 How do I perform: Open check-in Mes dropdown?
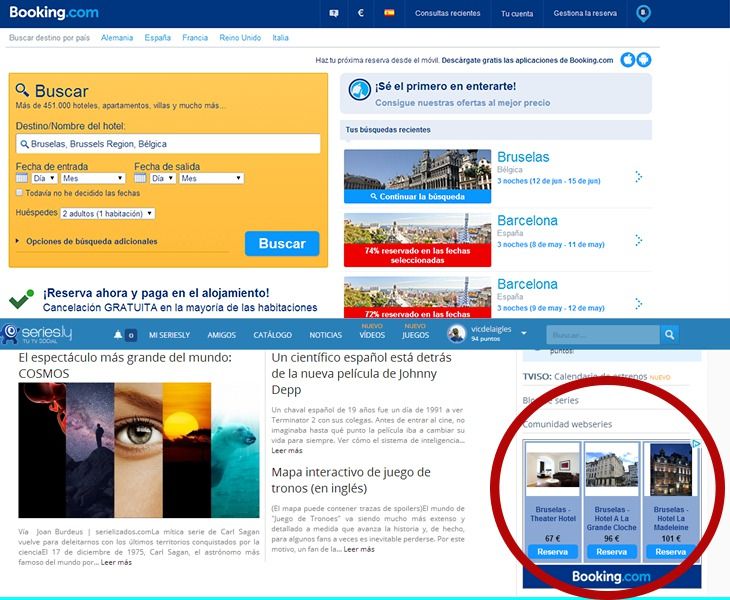pos(93,178)
